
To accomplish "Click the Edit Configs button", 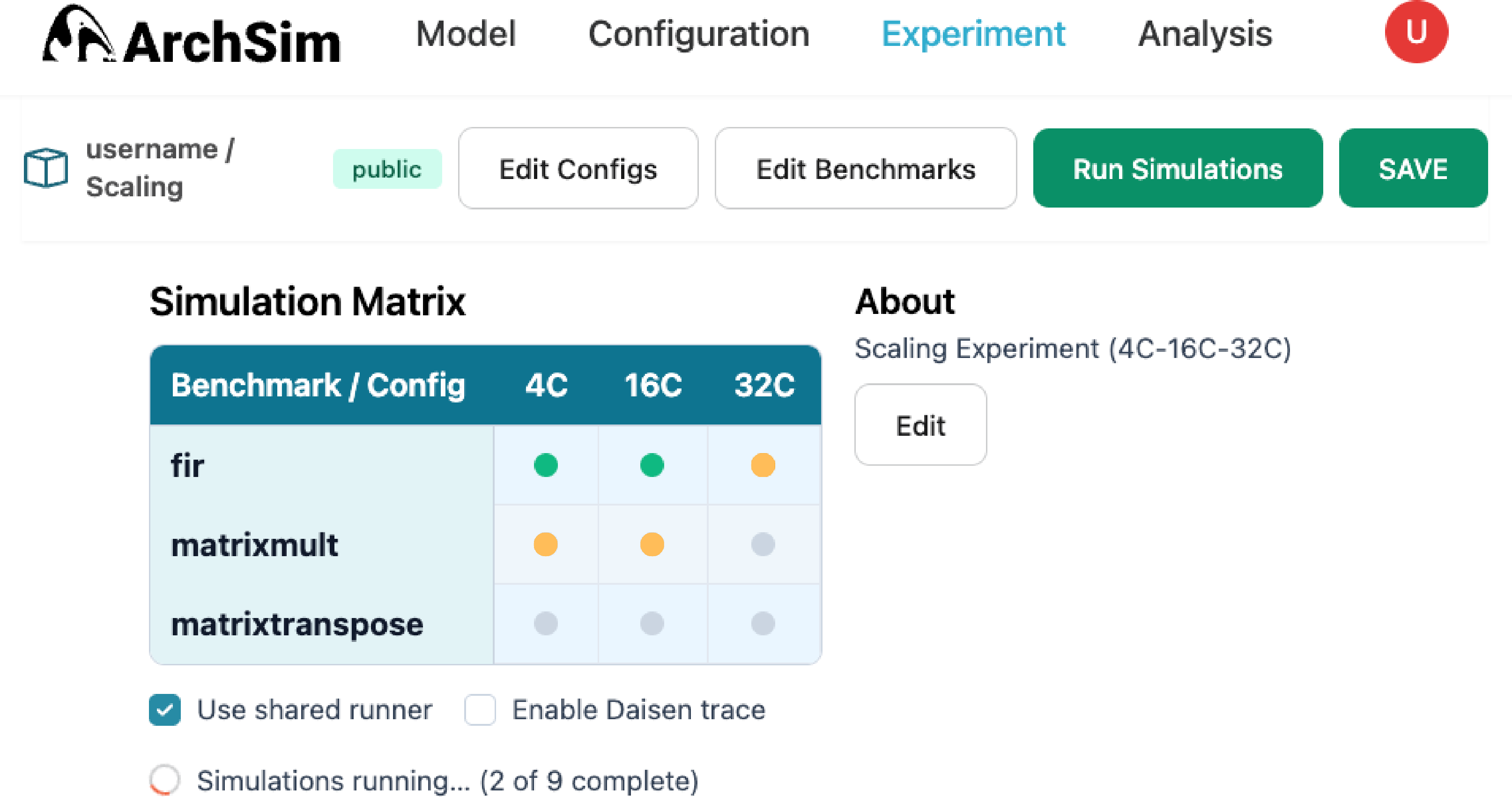I will (x=578, y=169).
